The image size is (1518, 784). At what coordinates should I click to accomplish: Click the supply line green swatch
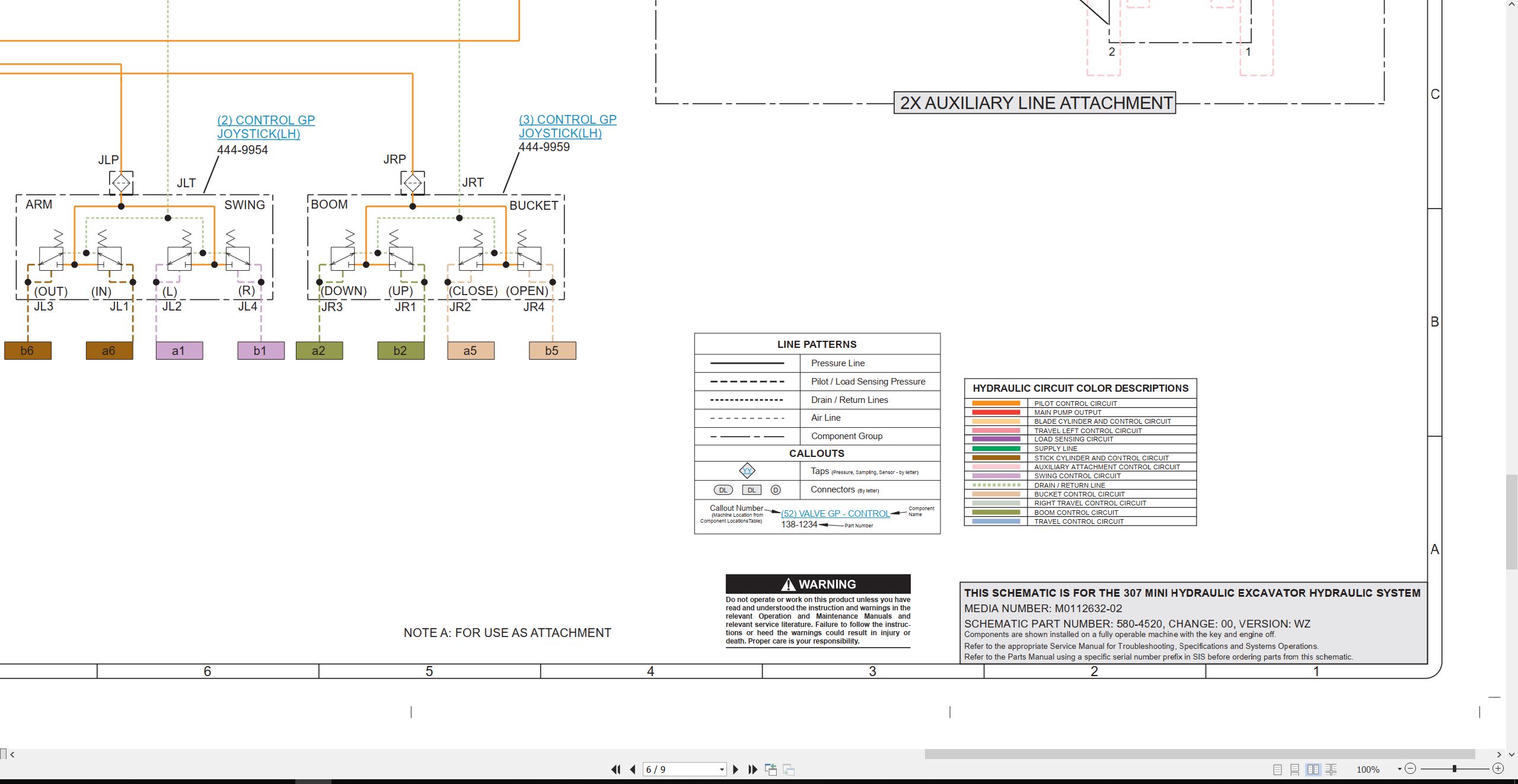pos(996,449)
